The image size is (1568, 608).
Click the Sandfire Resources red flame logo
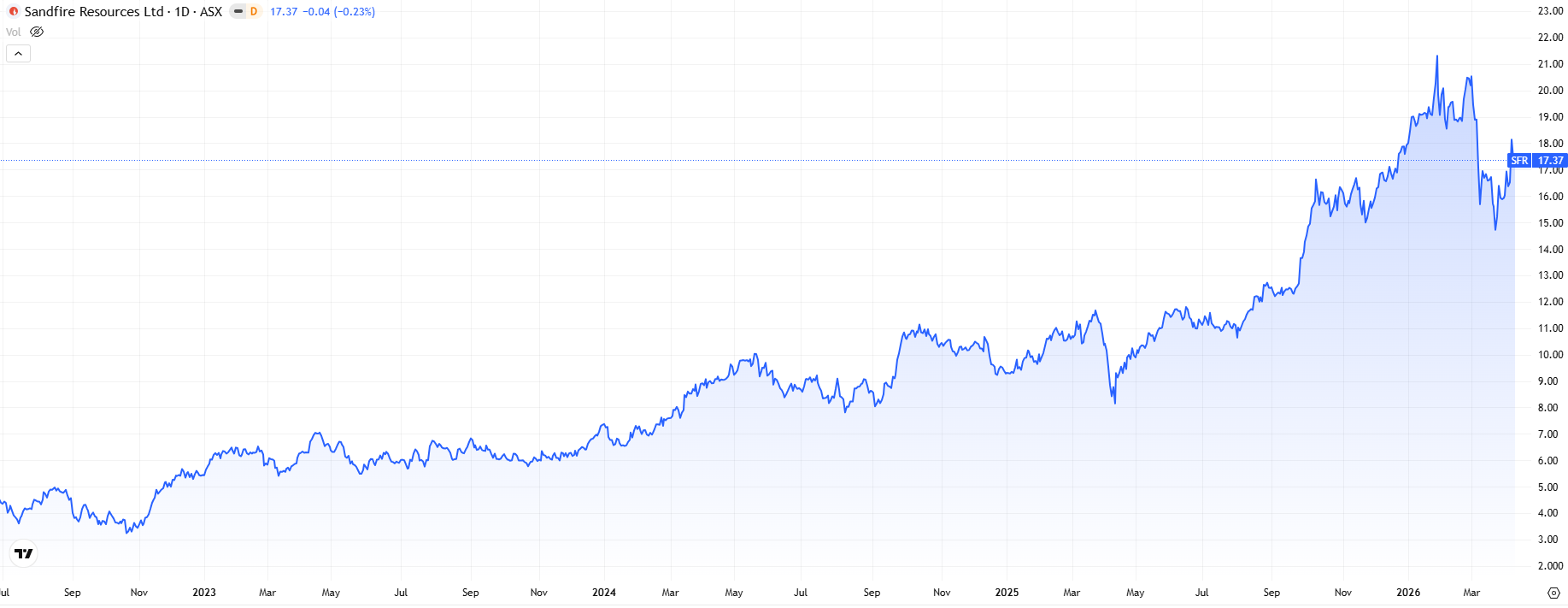pos(14,12)
